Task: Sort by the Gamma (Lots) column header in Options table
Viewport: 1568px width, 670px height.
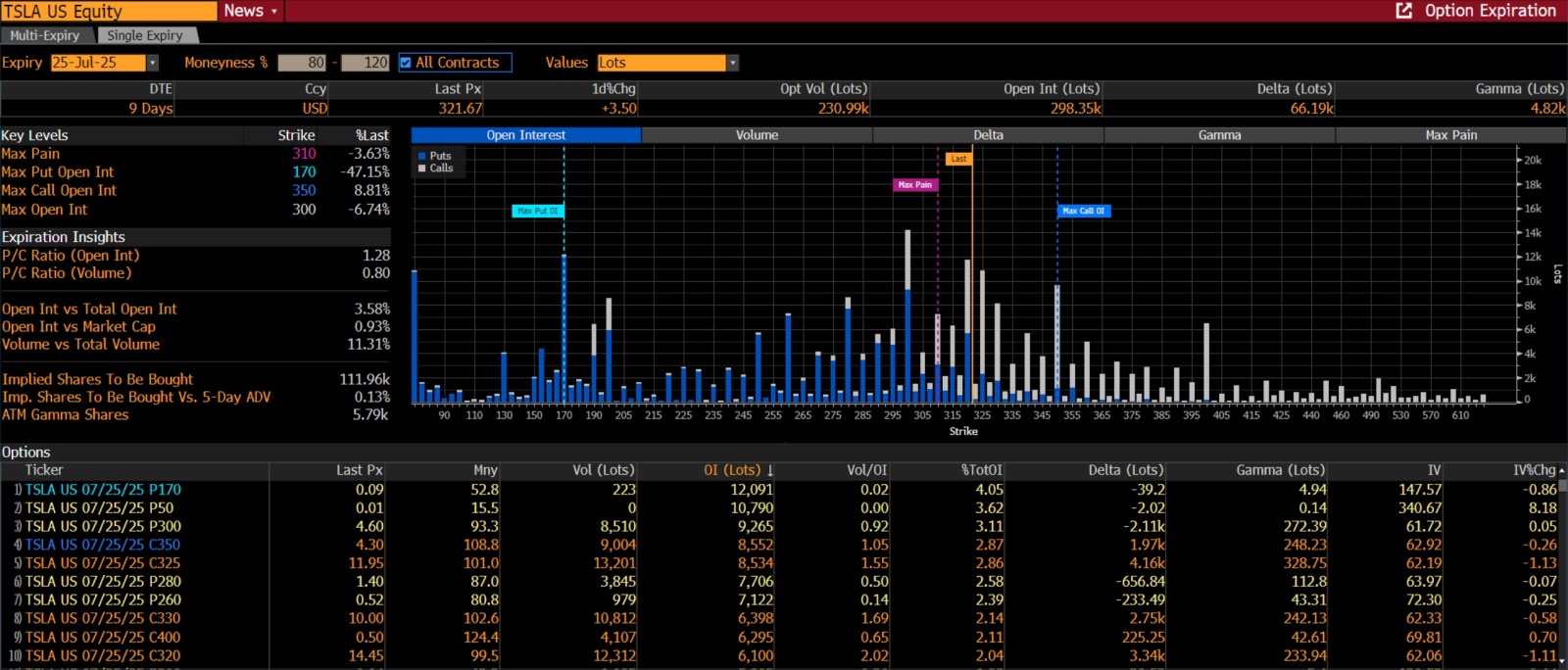Action: point(1281,470)
